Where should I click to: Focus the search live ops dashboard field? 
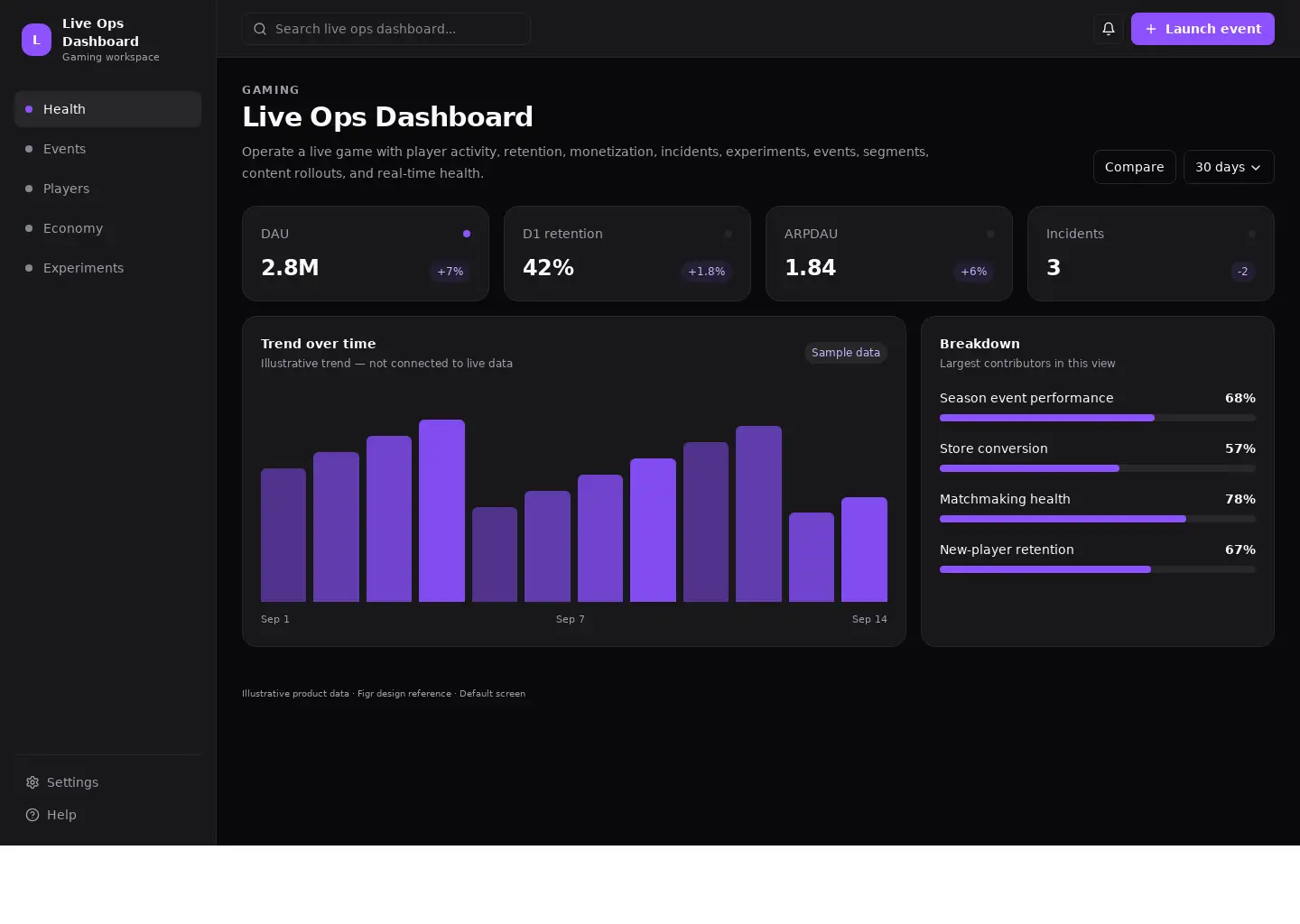[x=385, y=29]
